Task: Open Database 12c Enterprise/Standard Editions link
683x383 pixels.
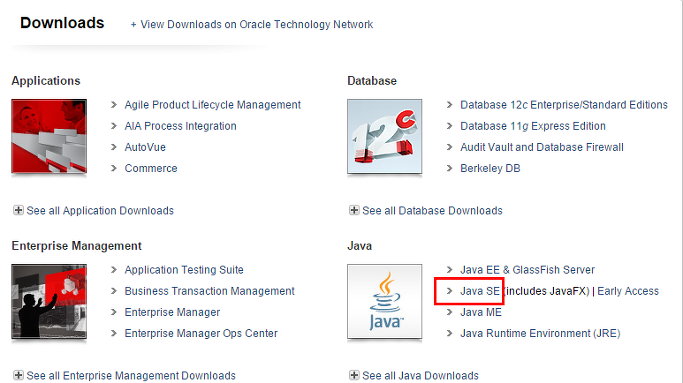Action: pos(564,105)
